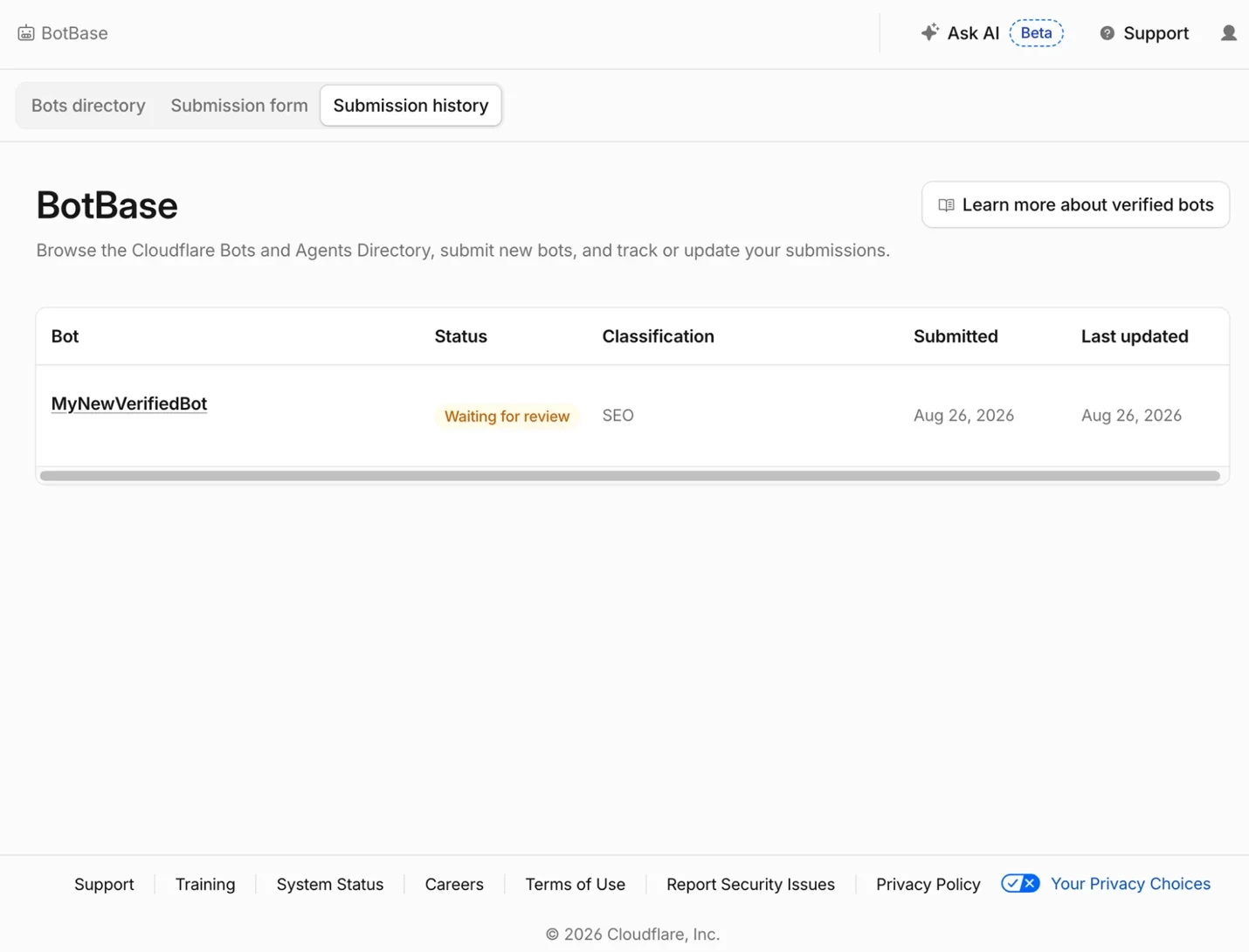Open the Support link in the footer
Screen dimensions: 1249x952
coord(104,885)
